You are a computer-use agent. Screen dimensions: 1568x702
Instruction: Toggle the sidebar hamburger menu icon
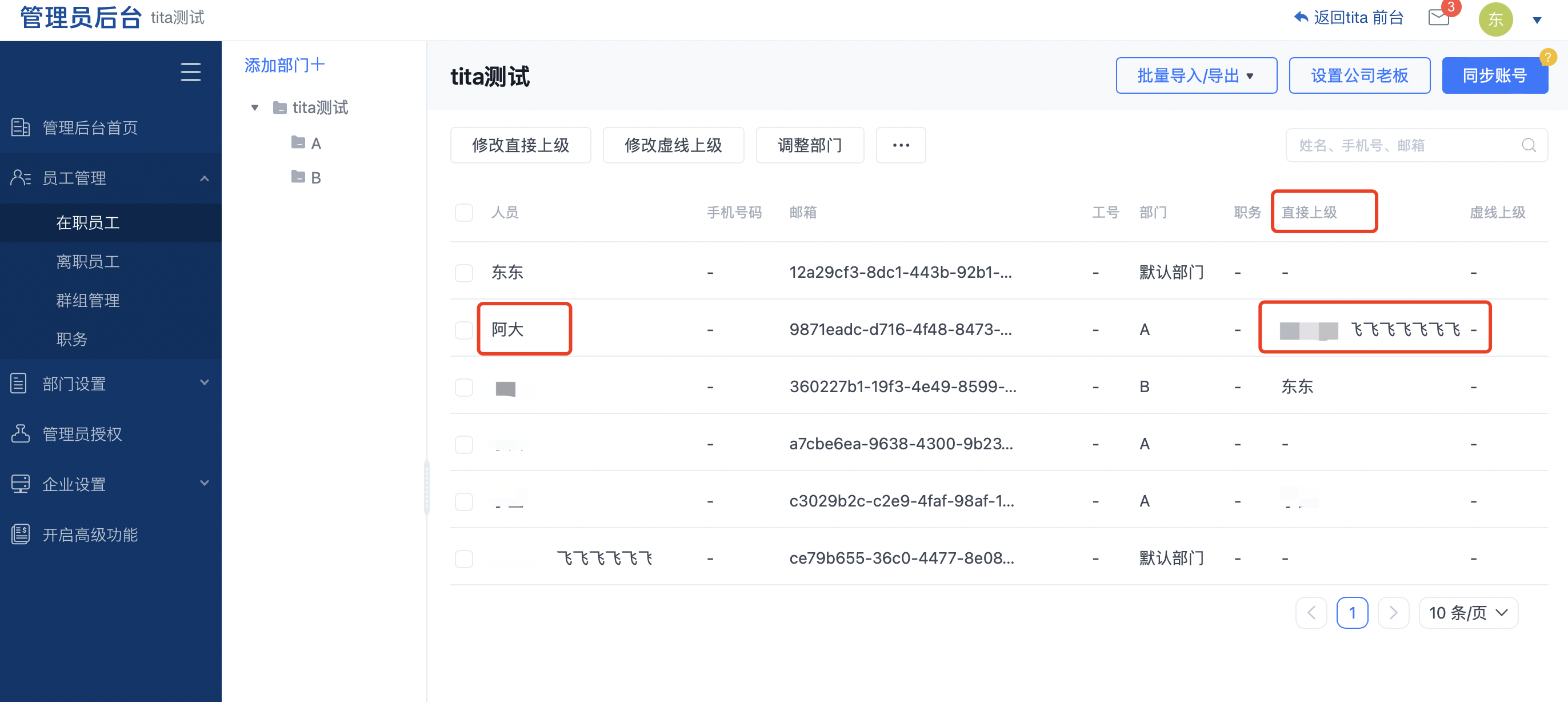click(x=190, y=72)
